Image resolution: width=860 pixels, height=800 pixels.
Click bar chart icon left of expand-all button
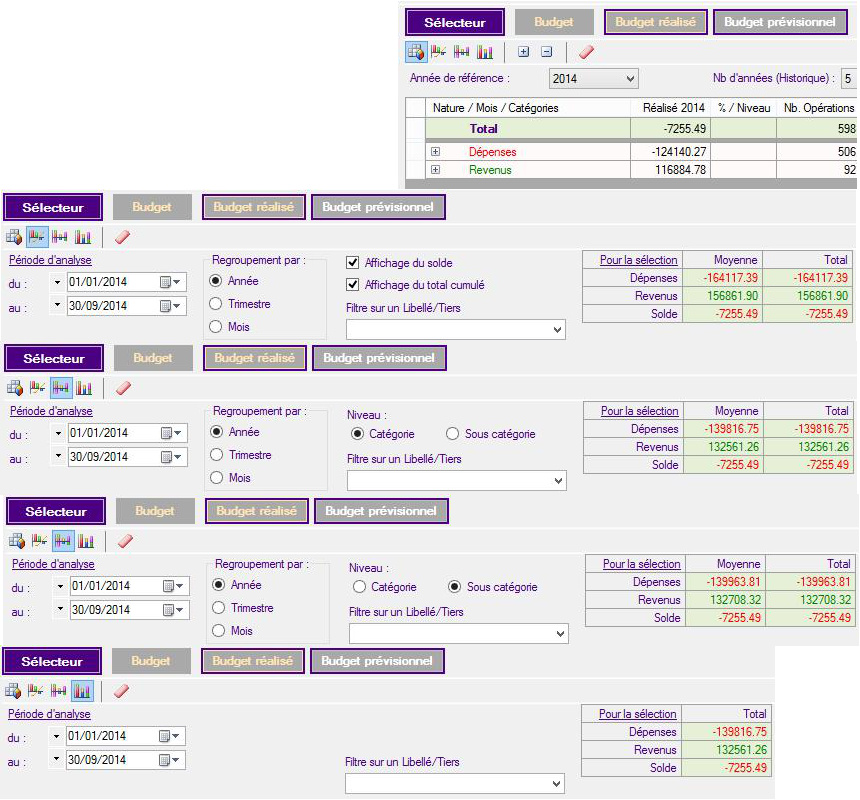tap(485, 52)
